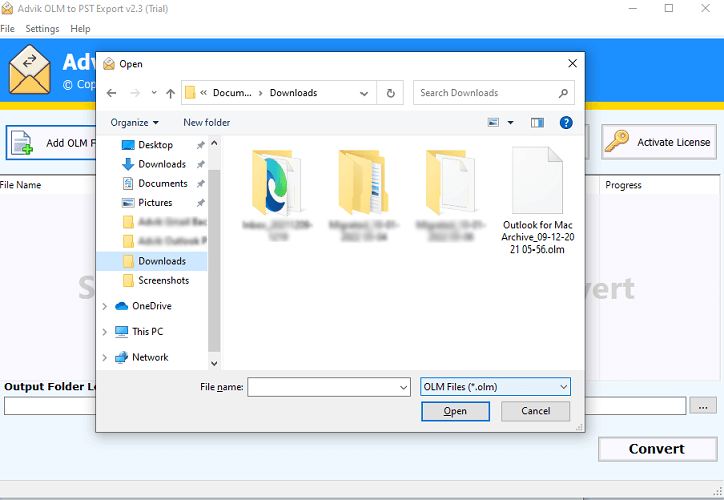Click the Convert button

click(x=658, y=449)
